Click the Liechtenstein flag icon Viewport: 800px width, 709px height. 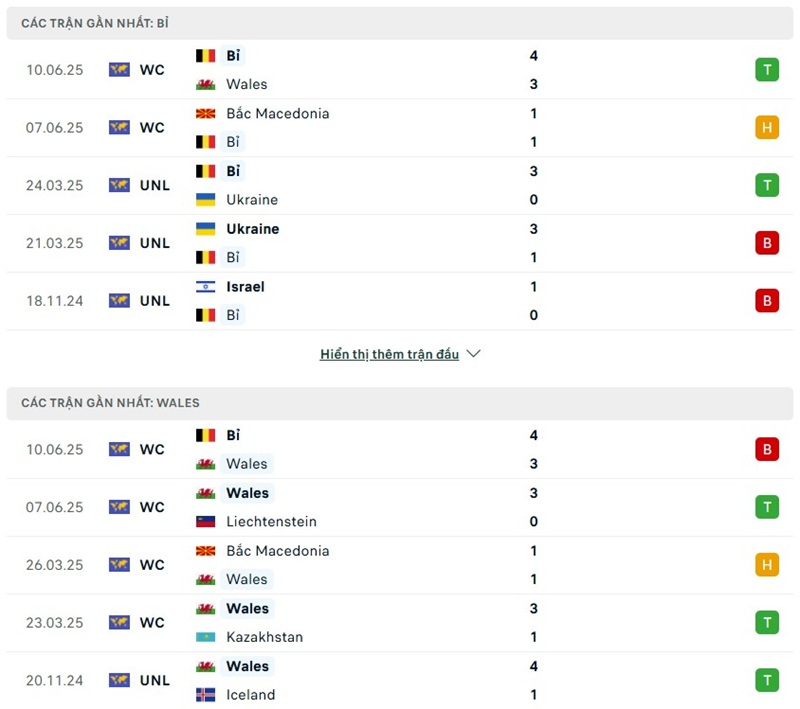pyautogui.click(x=206, y=522)
